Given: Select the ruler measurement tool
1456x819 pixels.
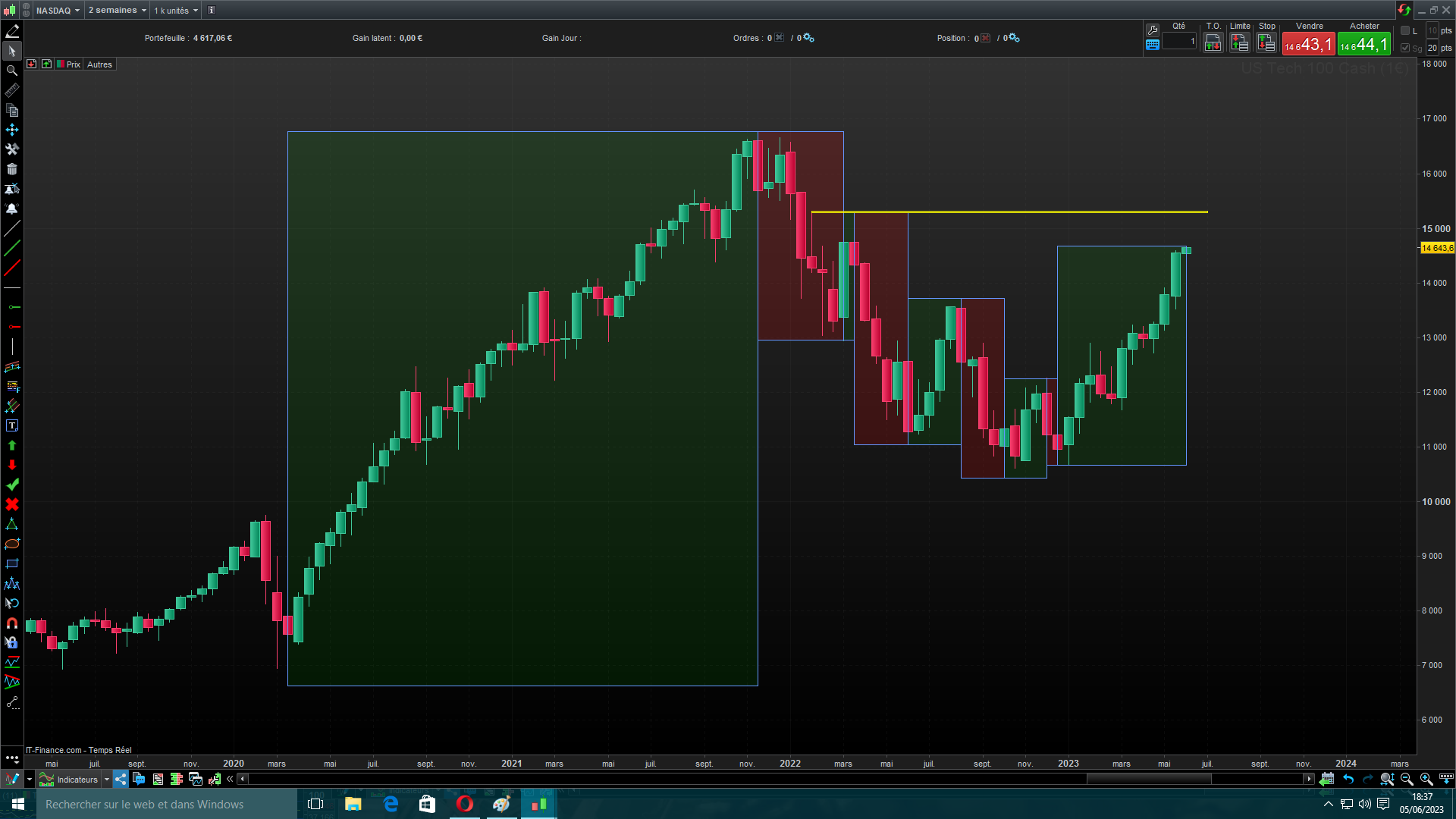Looking at the screenshot, I should pos(12,90).
